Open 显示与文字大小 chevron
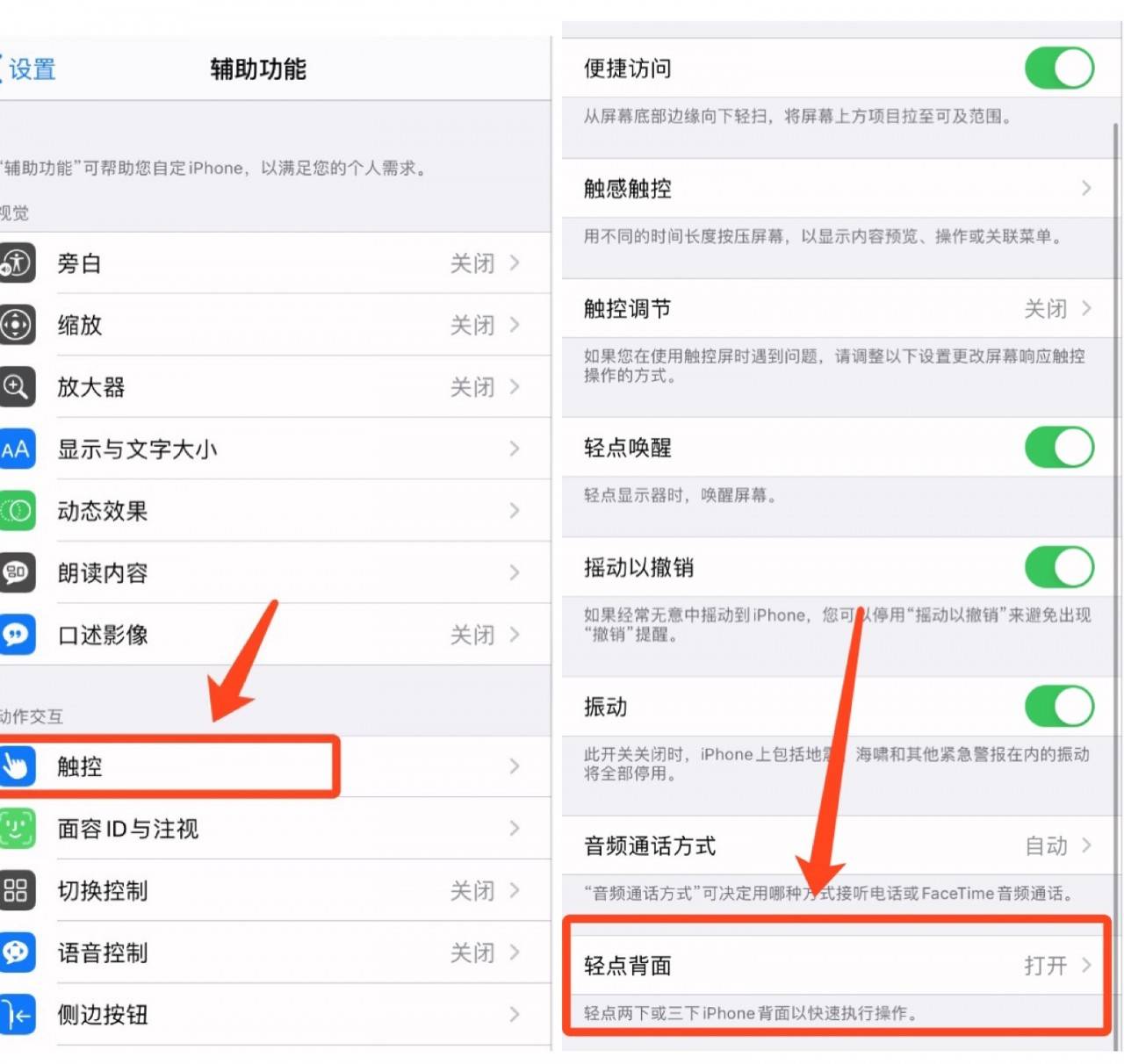 pos(515,449)
